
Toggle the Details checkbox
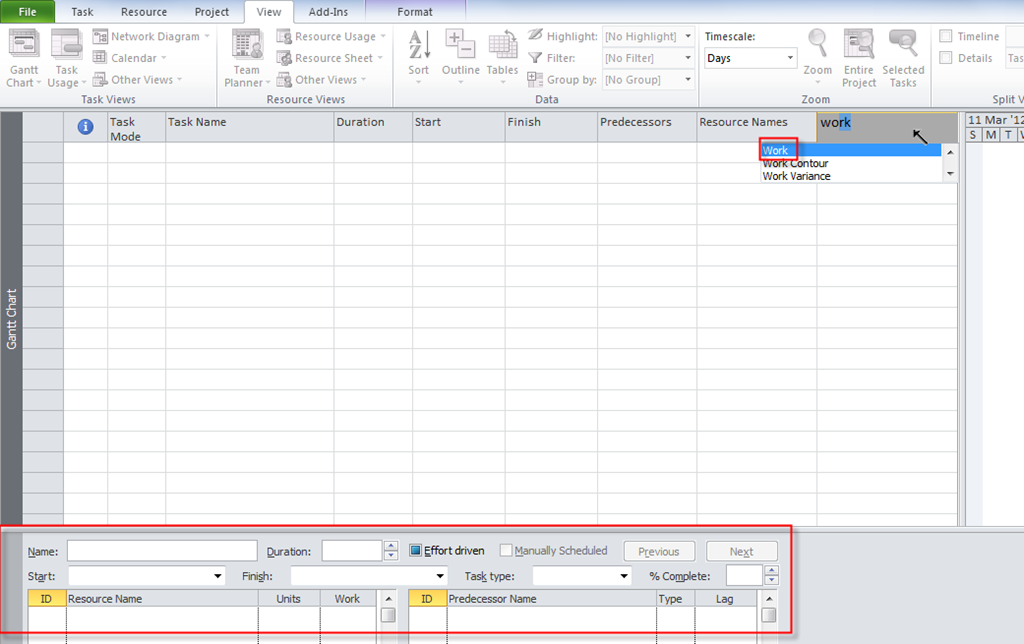(946, 58)
